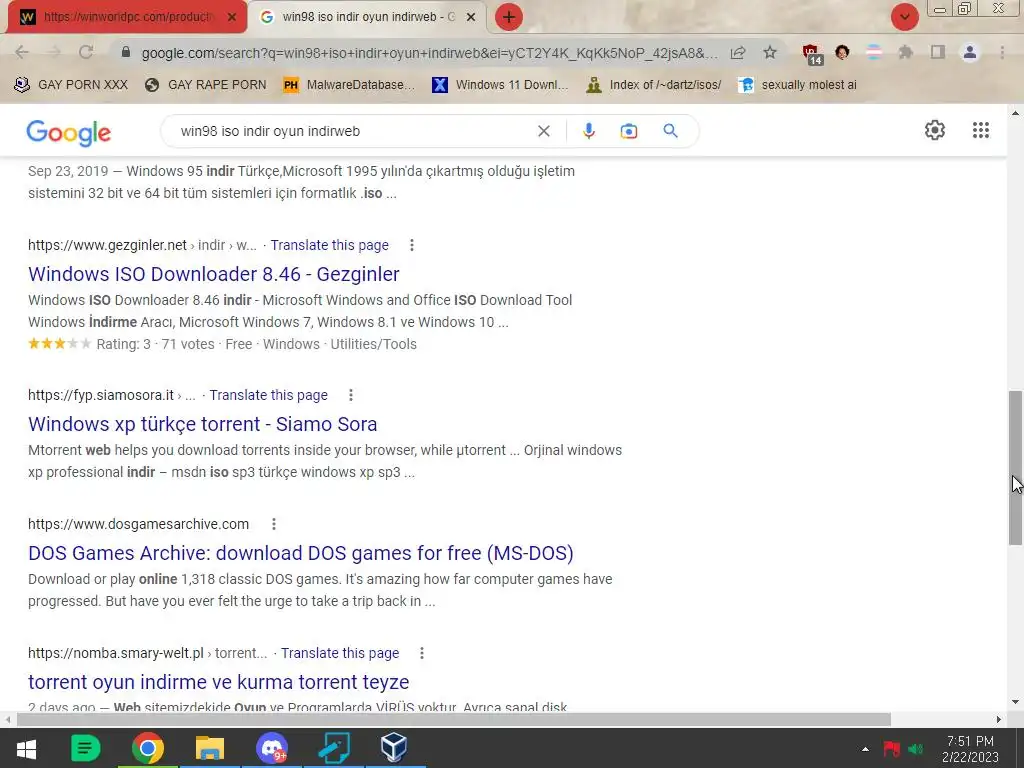Screen dimensions: 1024x768
Task: Open more options for the gezginler.net result
Action: [x=411, y=245]
